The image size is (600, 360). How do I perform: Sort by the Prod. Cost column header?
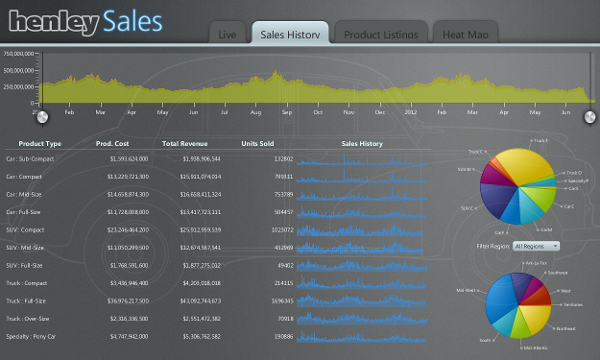(112, 143)
